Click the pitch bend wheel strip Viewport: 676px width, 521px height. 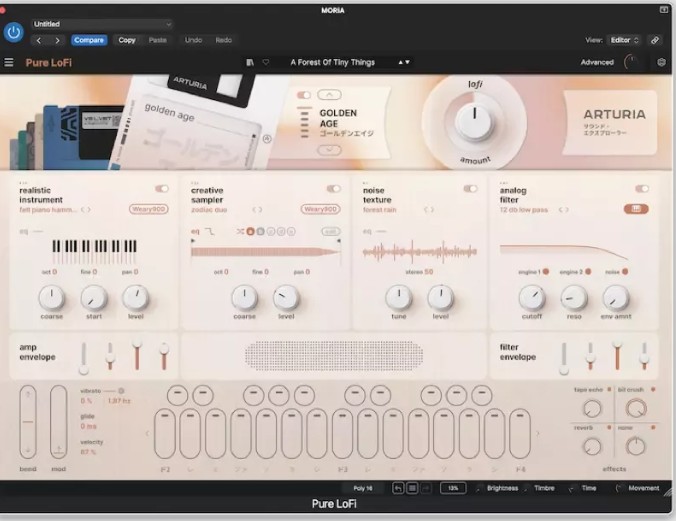(x=28, y=422)
